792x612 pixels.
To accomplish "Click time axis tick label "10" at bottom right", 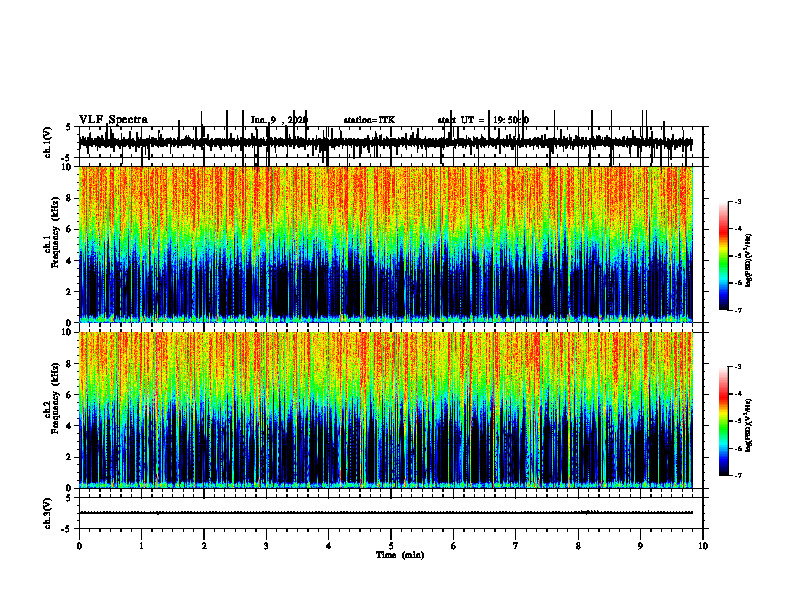I will tap(703, 546).
